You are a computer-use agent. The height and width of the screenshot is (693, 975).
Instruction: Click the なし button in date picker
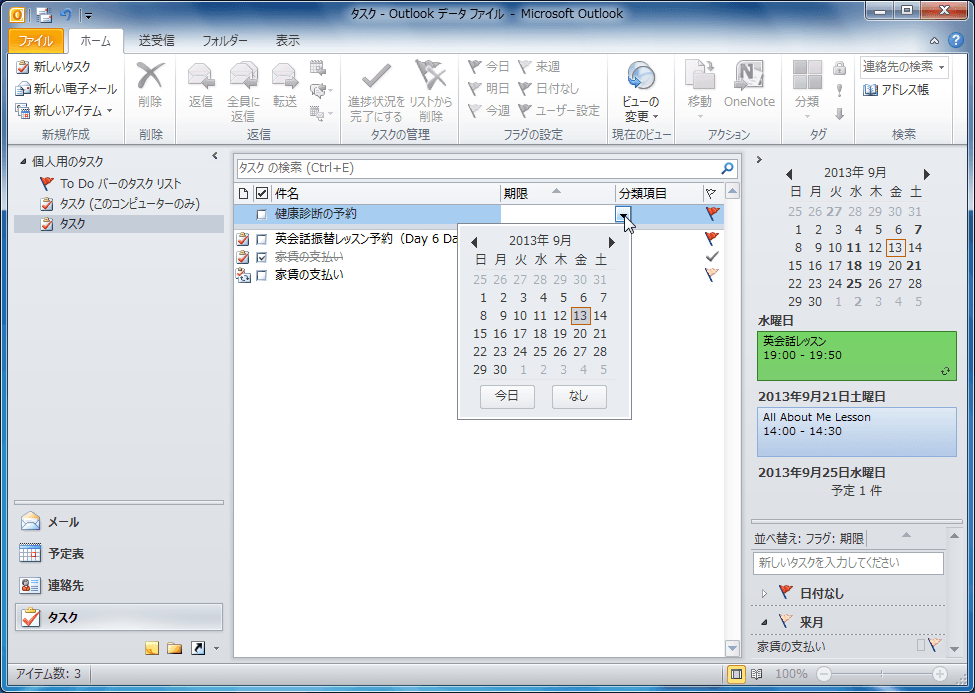coord(579,396)
